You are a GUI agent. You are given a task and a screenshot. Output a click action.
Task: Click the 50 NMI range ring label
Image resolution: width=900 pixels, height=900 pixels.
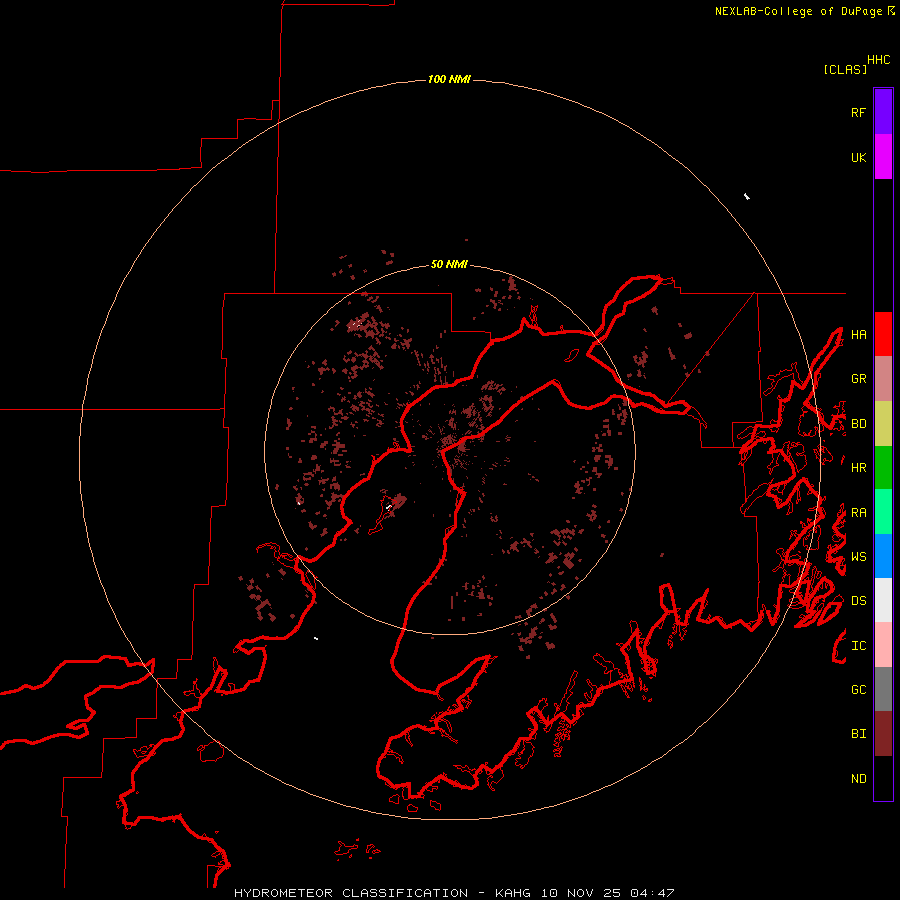click(x=449, y=264)
